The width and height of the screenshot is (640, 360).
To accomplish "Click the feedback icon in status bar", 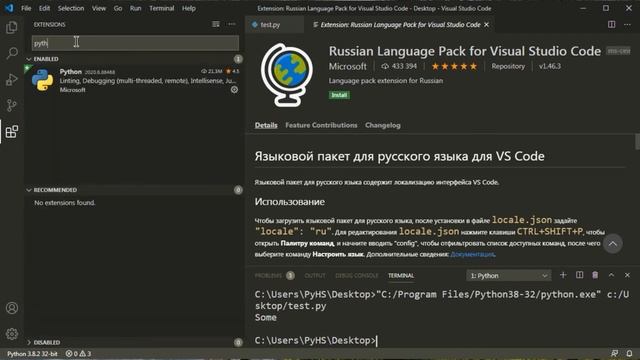I will pos(614,353).
